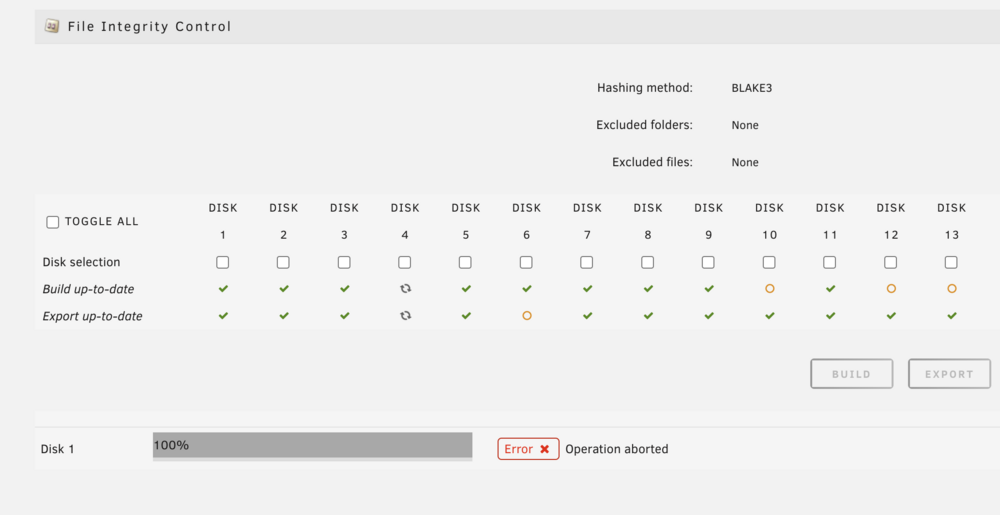
Task: Click Disk 12 build orange circle icon
Action: pos(891,289)
